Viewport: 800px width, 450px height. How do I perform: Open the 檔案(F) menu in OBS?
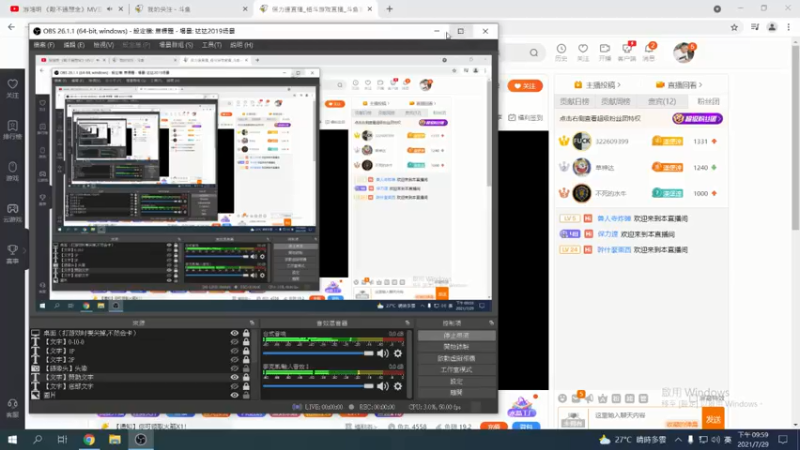click(x=44, y=45)
